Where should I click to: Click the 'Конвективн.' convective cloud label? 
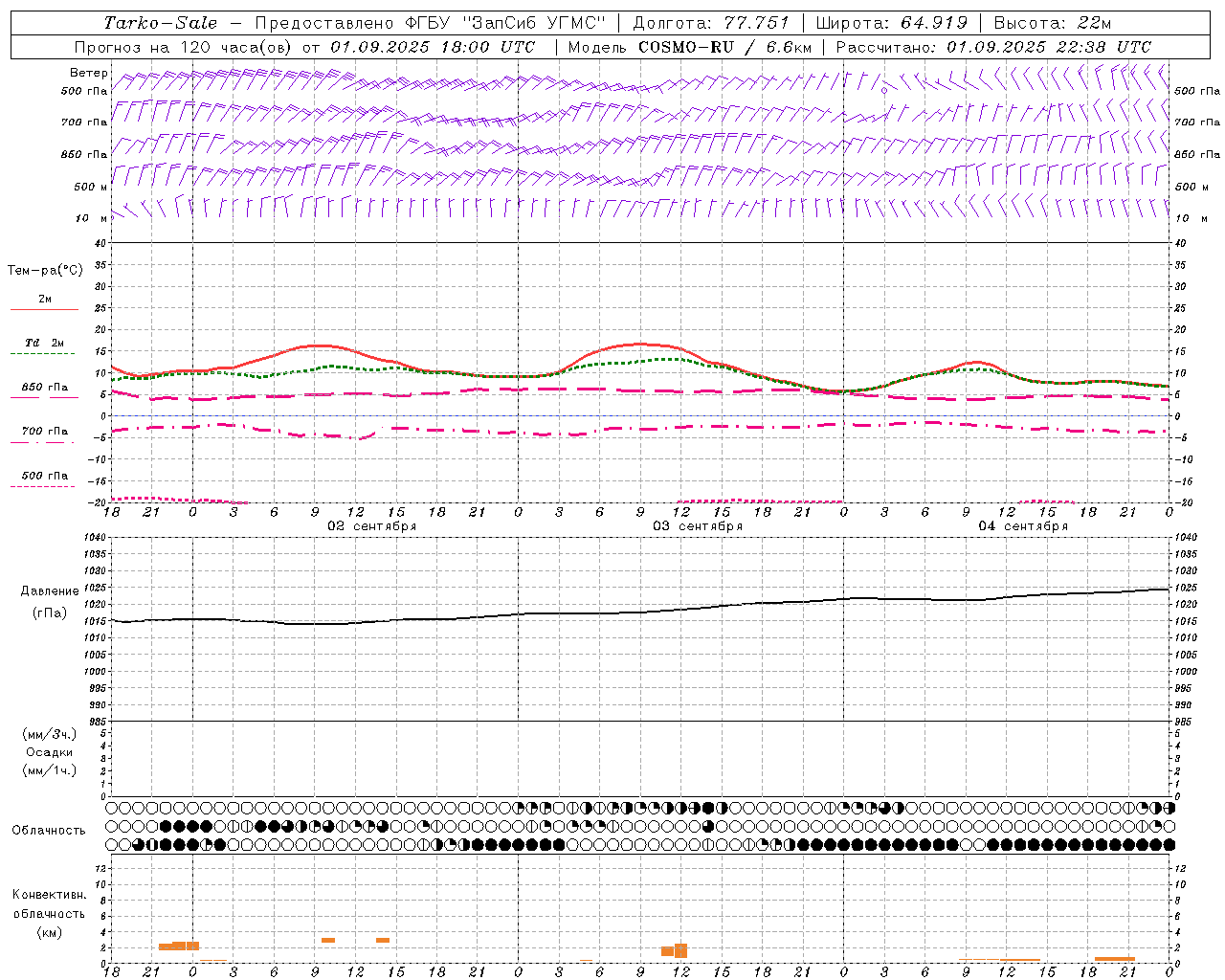click(50, 895)
